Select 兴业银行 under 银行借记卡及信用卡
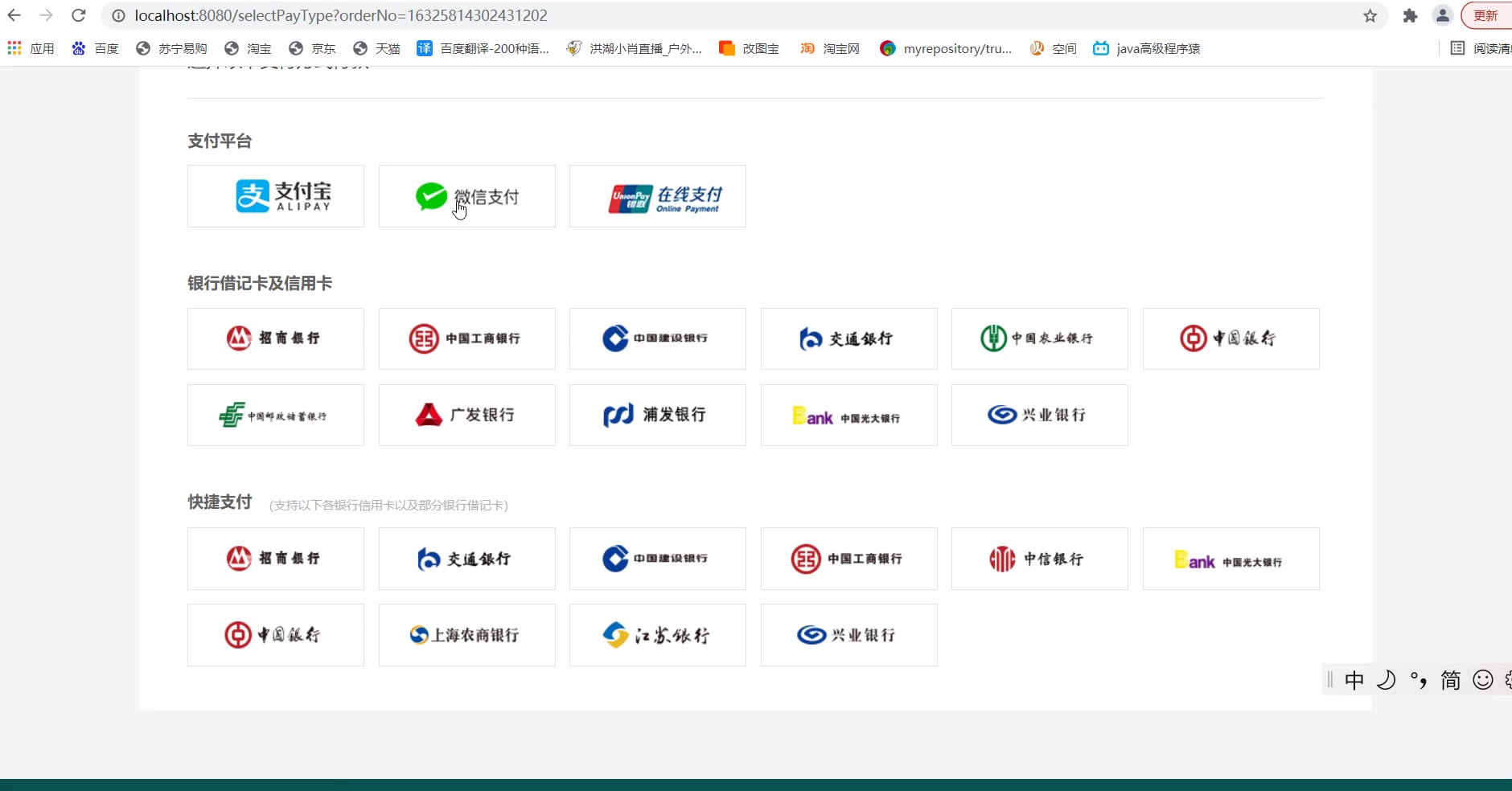The image size is (1512, 791). (1040, 415)
